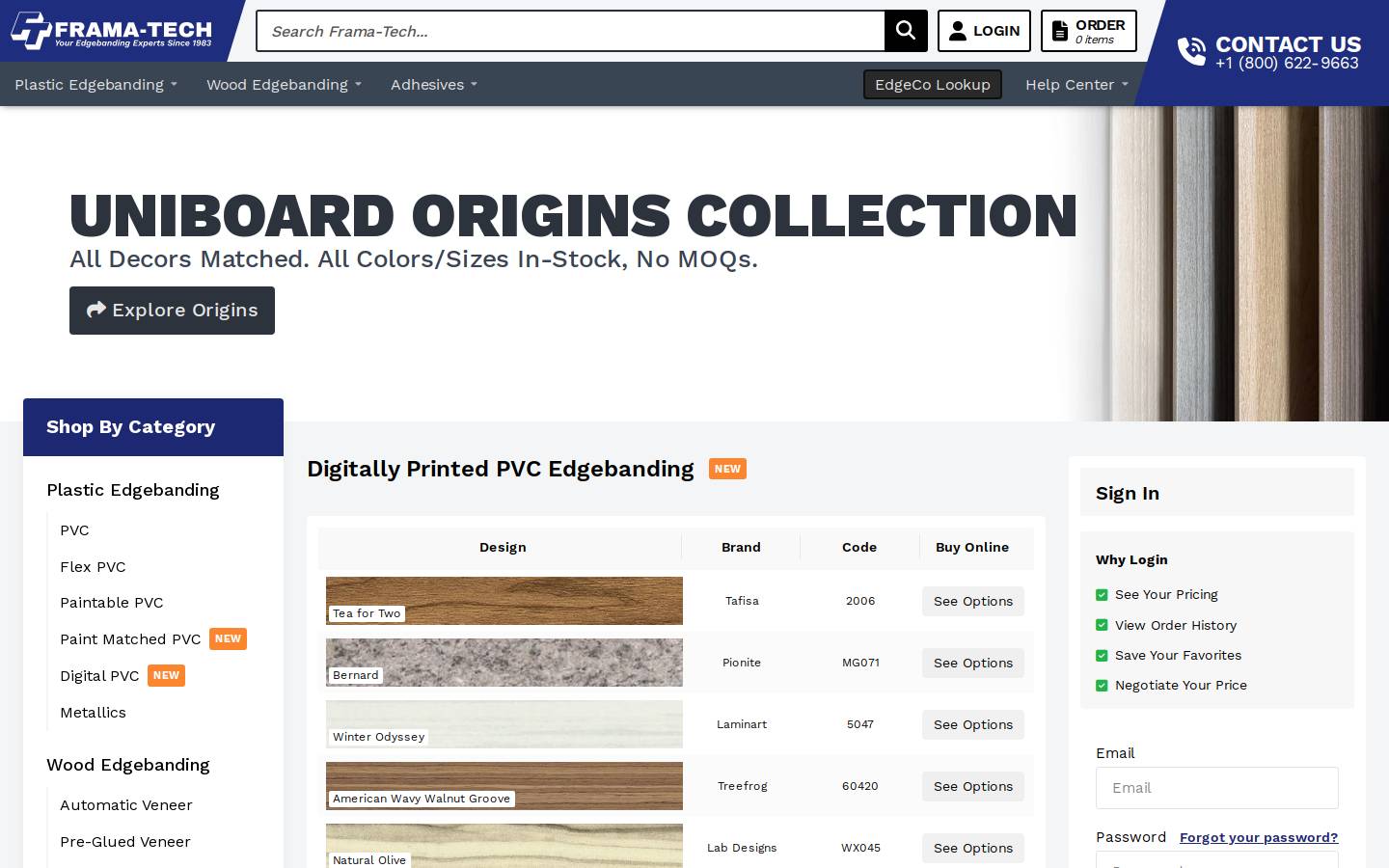
Task: See Options for Tafisa 2006
Action: tap(973, 601)
